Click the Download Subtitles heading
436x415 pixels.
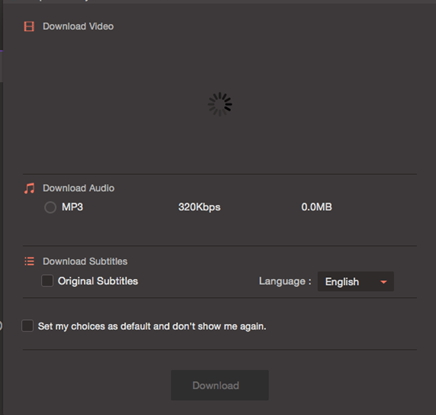(85, 261)
